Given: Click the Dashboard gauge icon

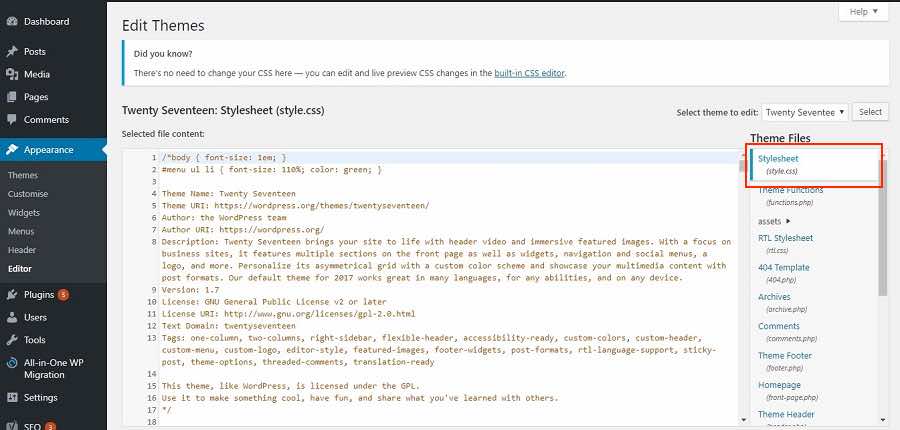Looking at the screenshot, I should coord(11,22).
